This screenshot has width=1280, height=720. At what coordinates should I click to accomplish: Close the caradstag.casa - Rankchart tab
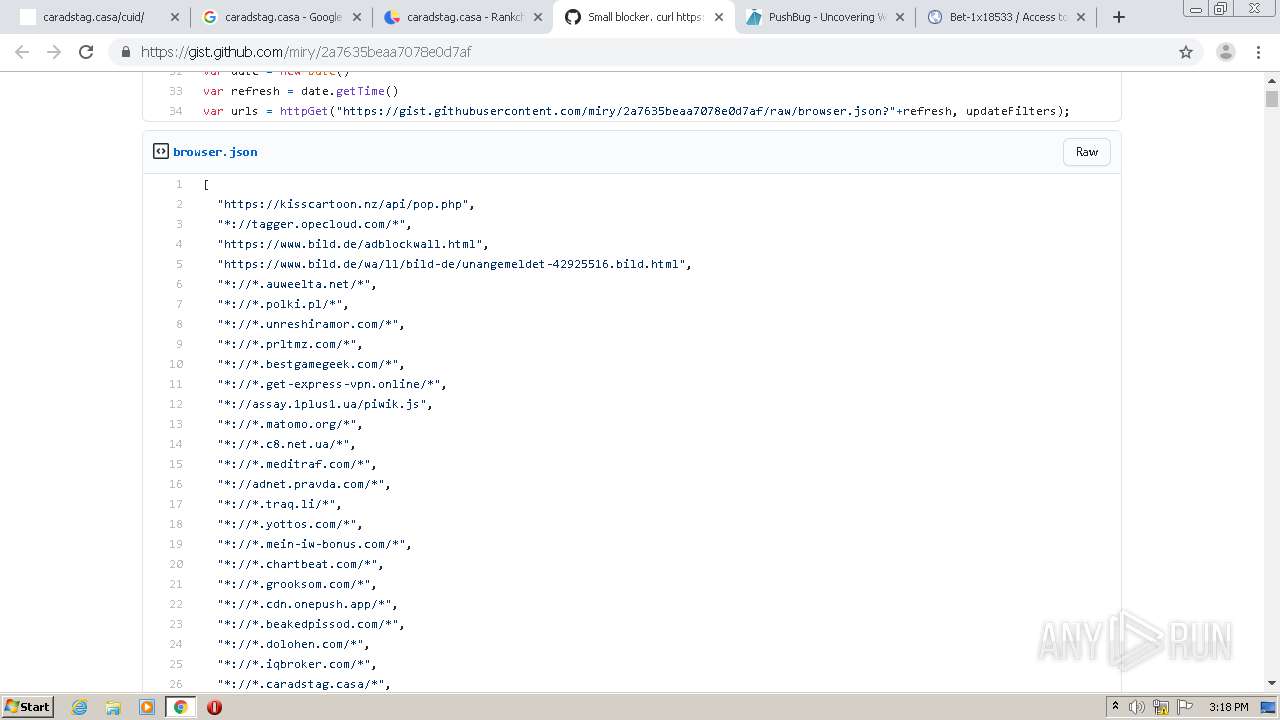[538, 17]
